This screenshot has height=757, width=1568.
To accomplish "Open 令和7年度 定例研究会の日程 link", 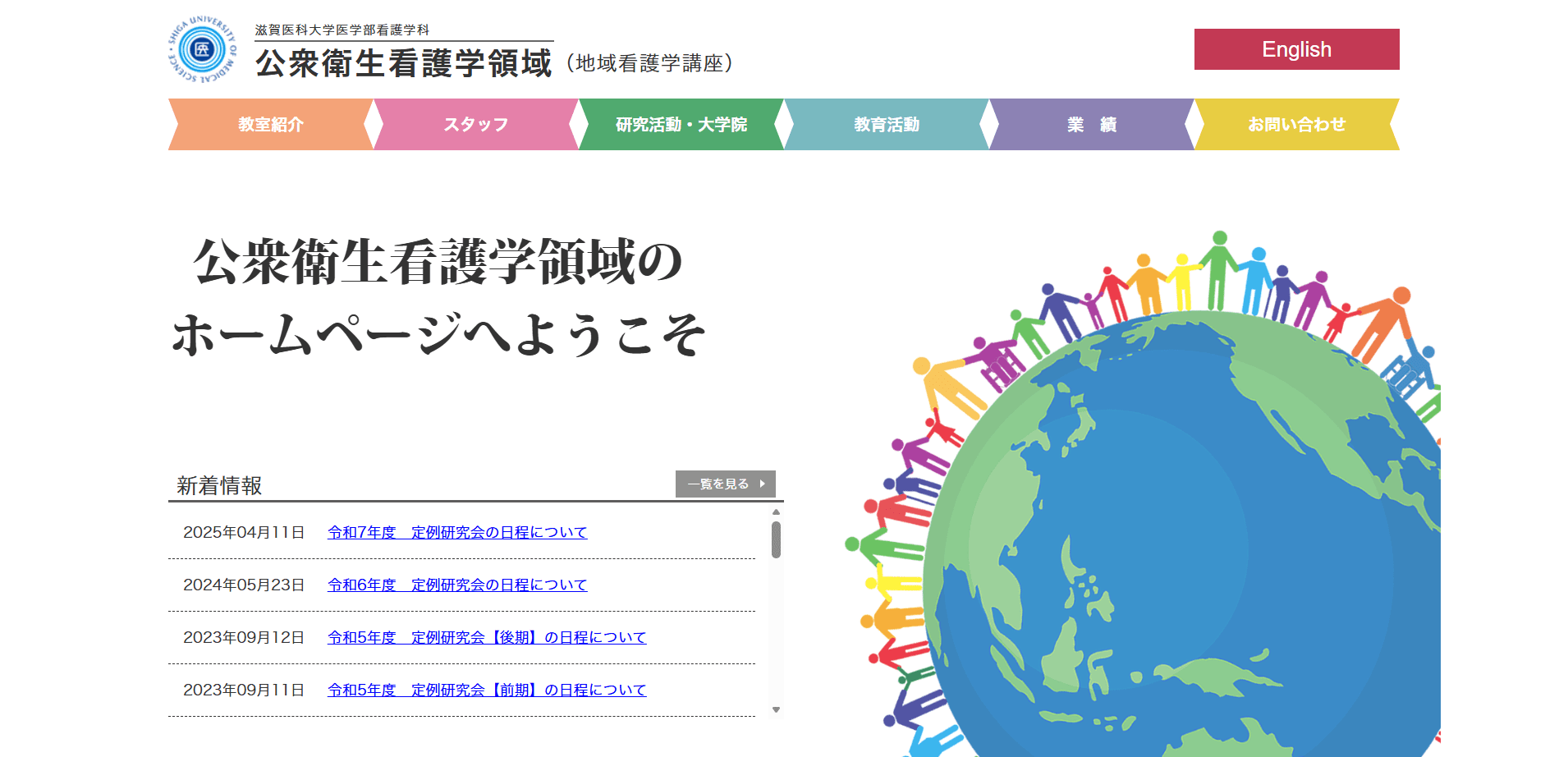I will [x=456, y=532].
